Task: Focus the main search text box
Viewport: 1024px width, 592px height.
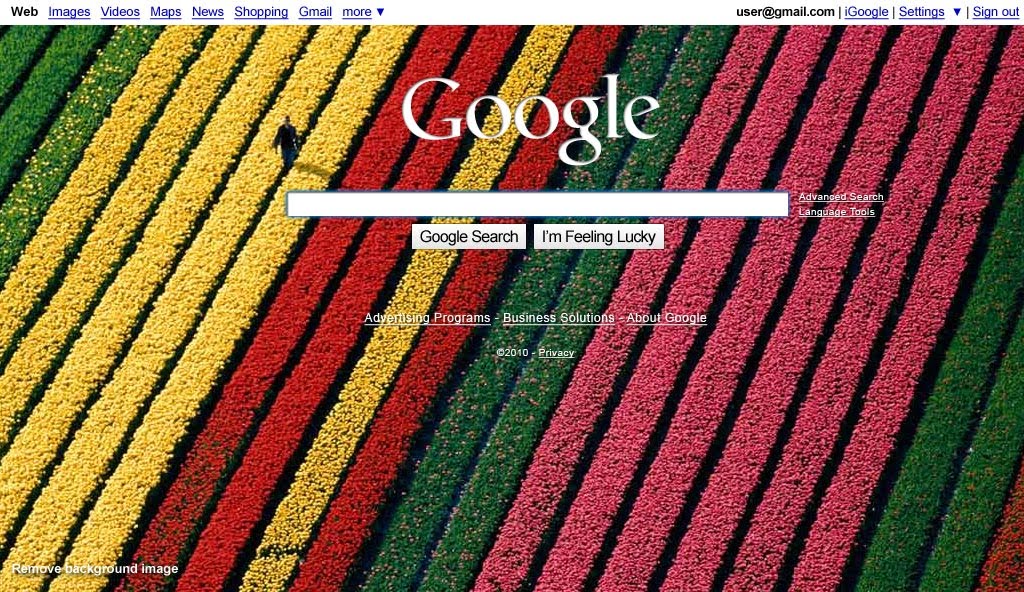Action: coord(537,205)
